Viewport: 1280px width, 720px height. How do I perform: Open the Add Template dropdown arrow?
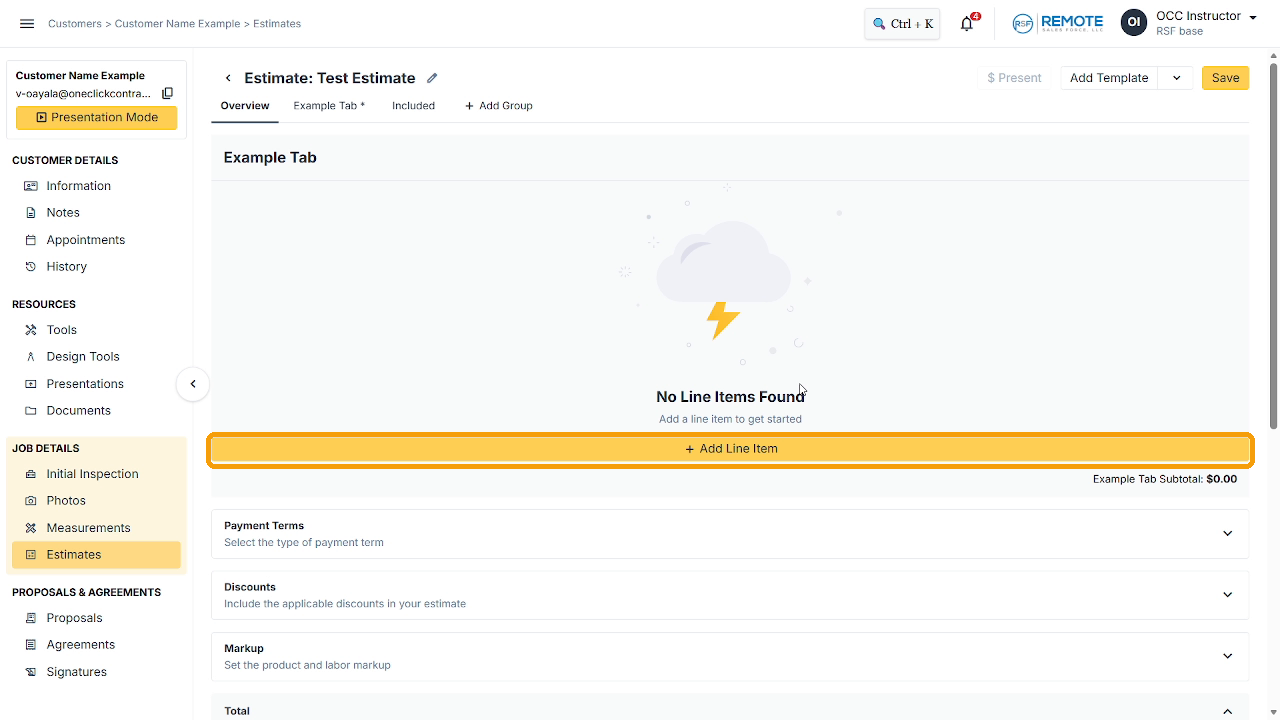pos(1176,78)
